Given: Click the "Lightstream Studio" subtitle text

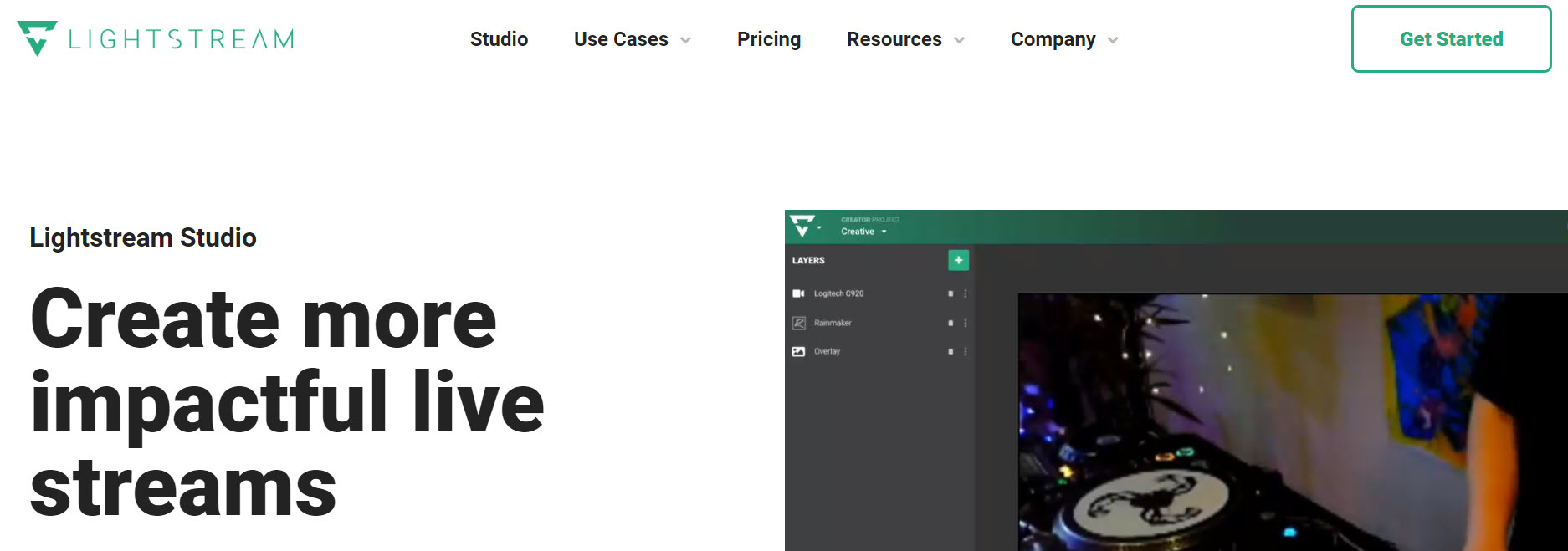Looking at the screenshot, I should click(143, 237).
